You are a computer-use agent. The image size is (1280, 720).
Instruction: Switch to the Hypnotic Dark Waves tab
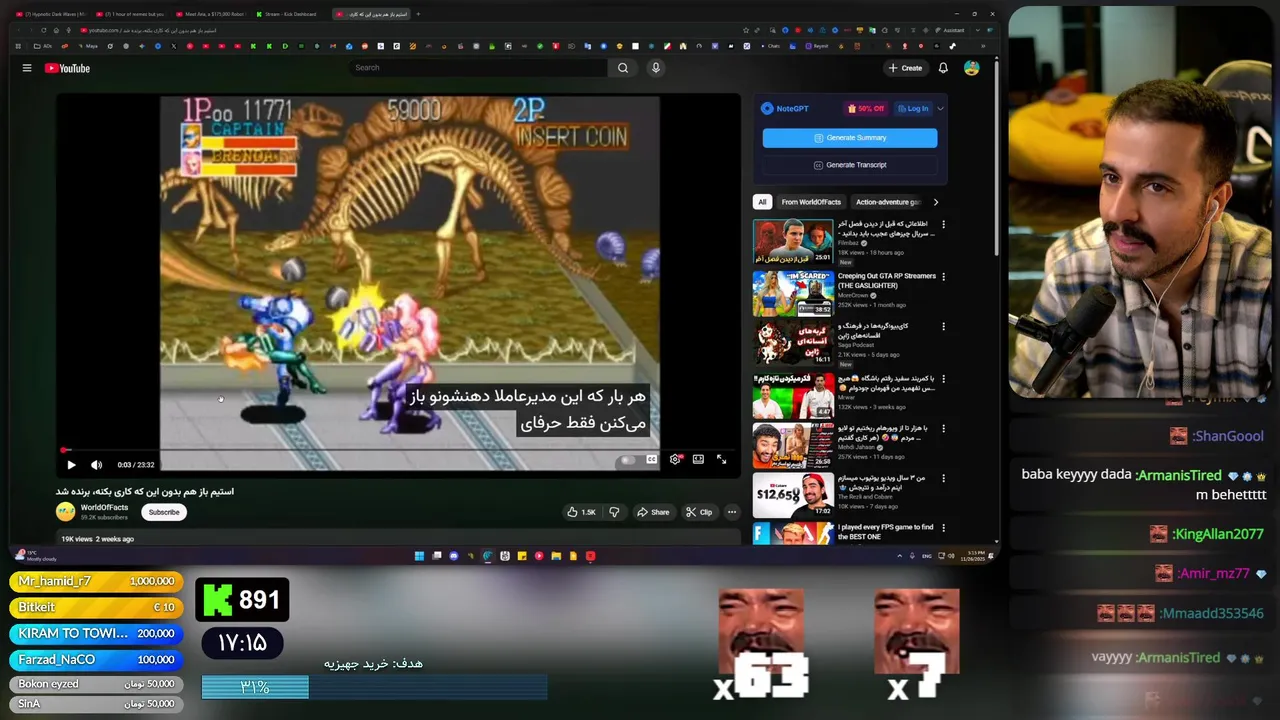52,14
